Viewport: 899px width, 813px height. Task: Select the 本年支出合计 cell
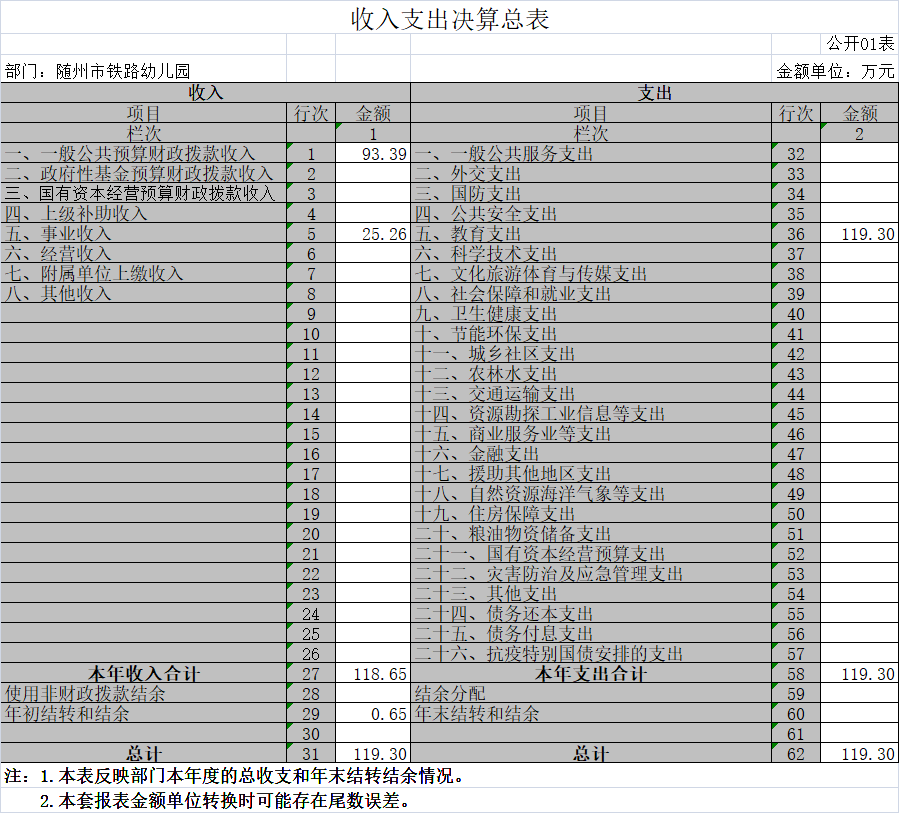[x=591, y=674]
